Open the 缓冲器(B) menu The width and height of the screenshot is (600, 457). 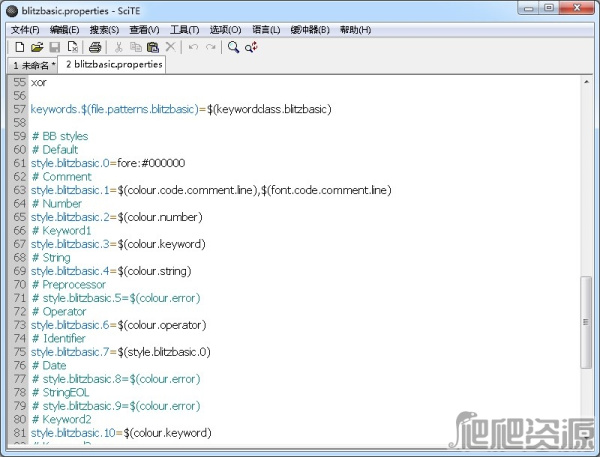309,29
